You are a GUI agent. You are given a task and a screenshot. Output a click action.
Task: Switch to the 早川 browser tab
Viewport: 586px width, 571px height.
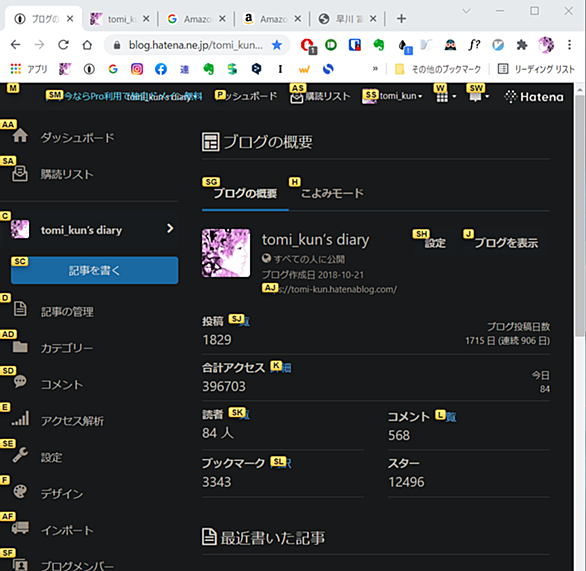348,19
